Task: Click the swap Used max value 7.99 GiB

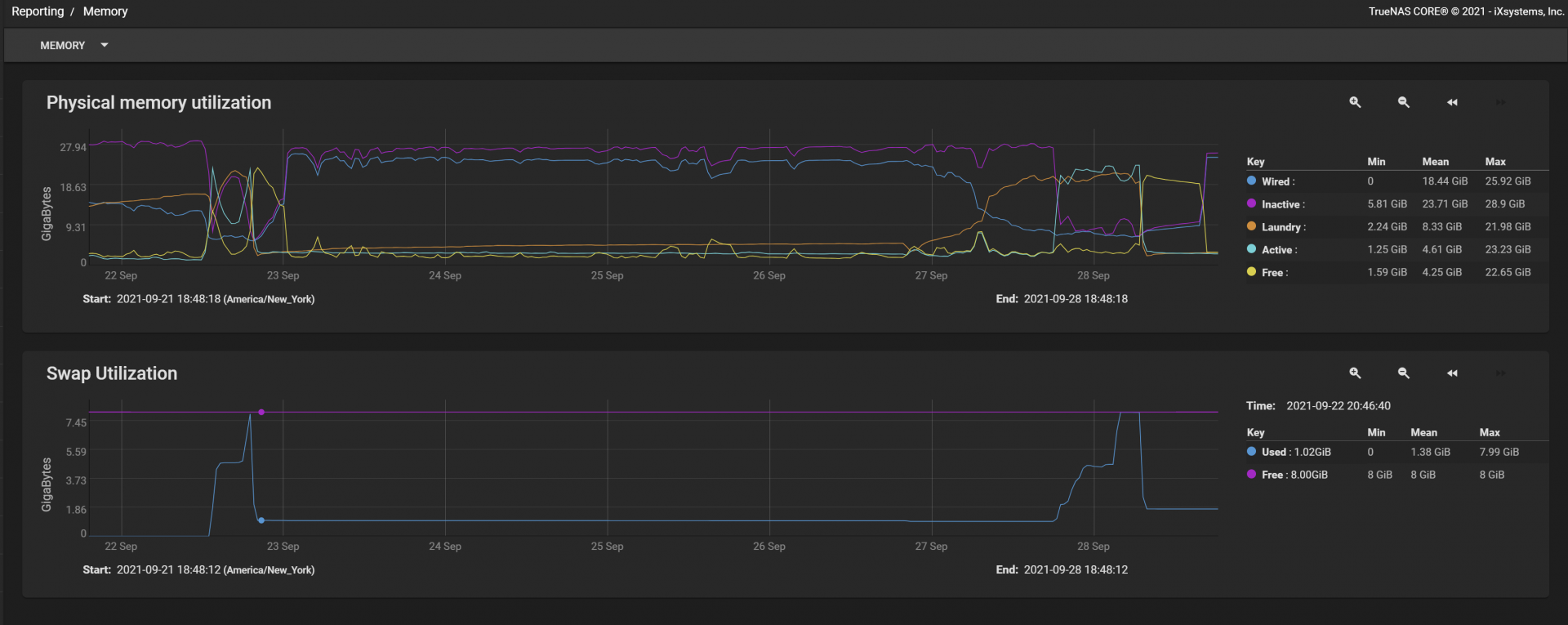Action: click(x=1499, y=452)
